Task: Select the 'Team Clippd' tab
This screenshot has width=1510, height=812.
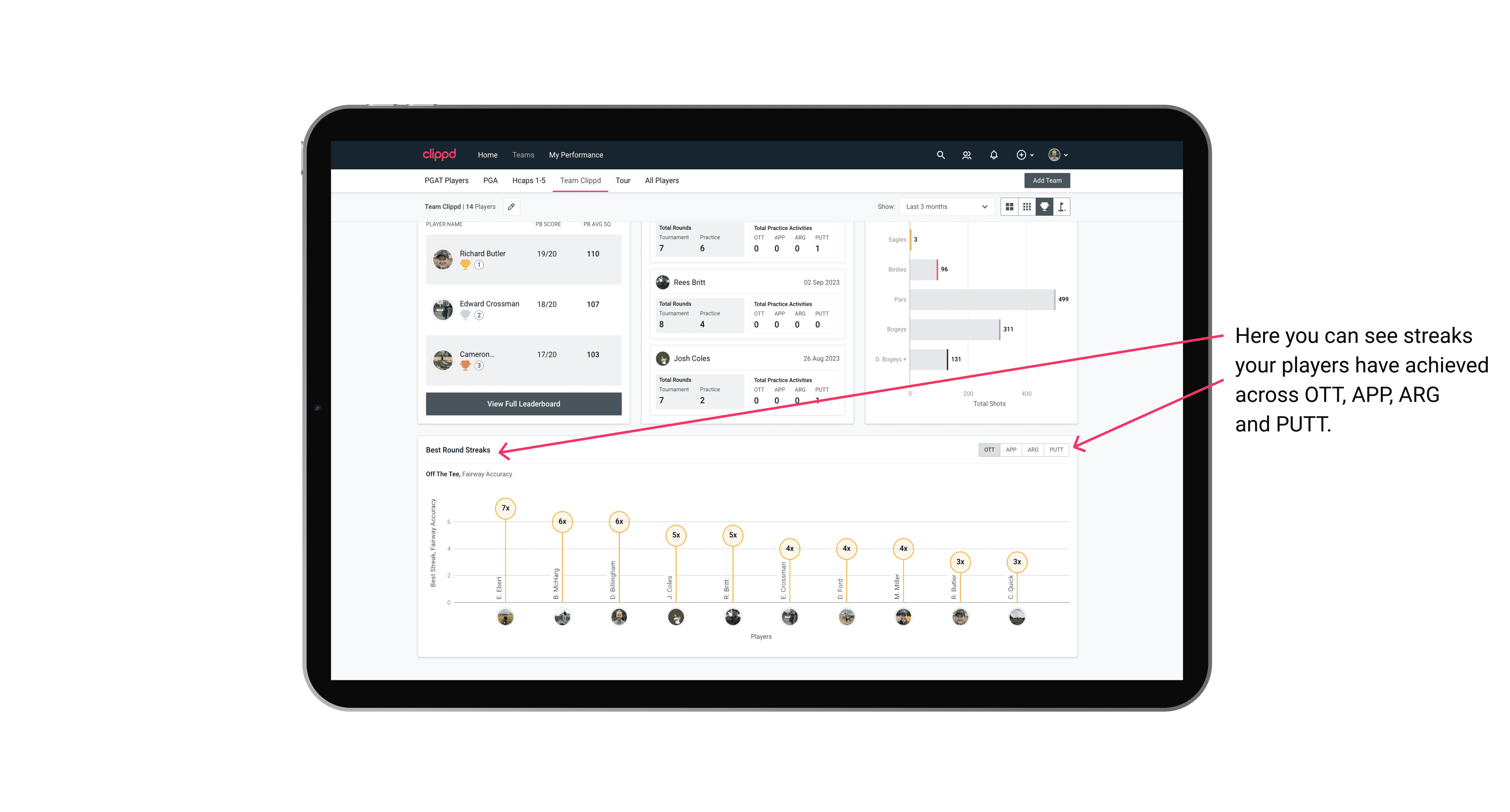Action: coord(581,180)
